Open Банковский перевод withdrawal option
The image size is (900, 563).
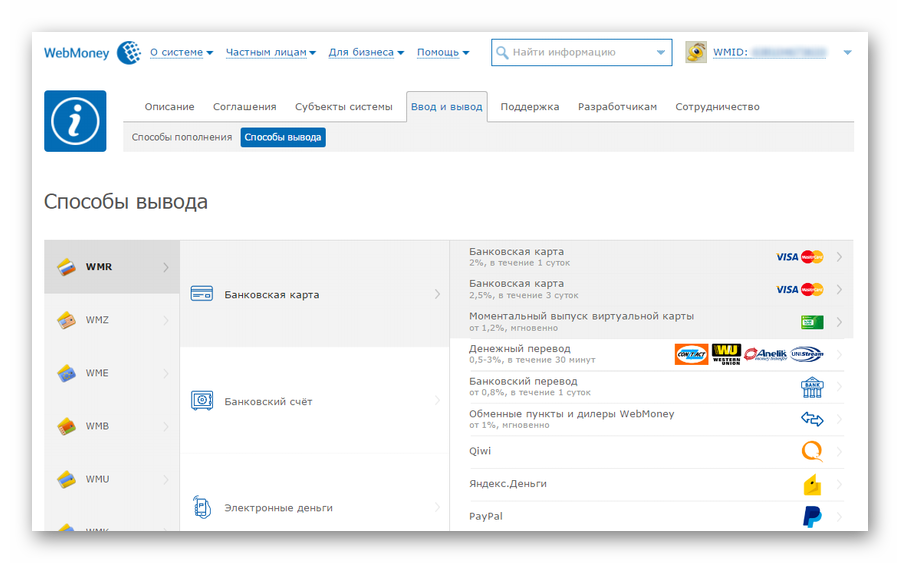click(x=651, y=387)
